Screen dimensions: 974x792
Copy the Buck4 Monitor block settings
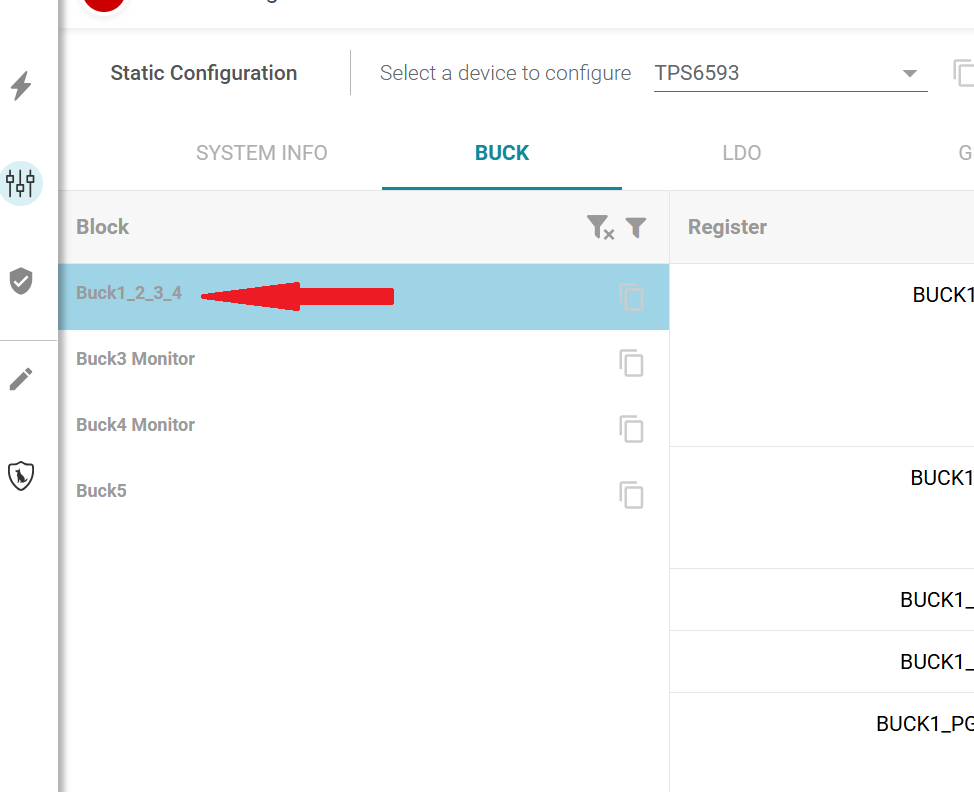pos(631,429)
